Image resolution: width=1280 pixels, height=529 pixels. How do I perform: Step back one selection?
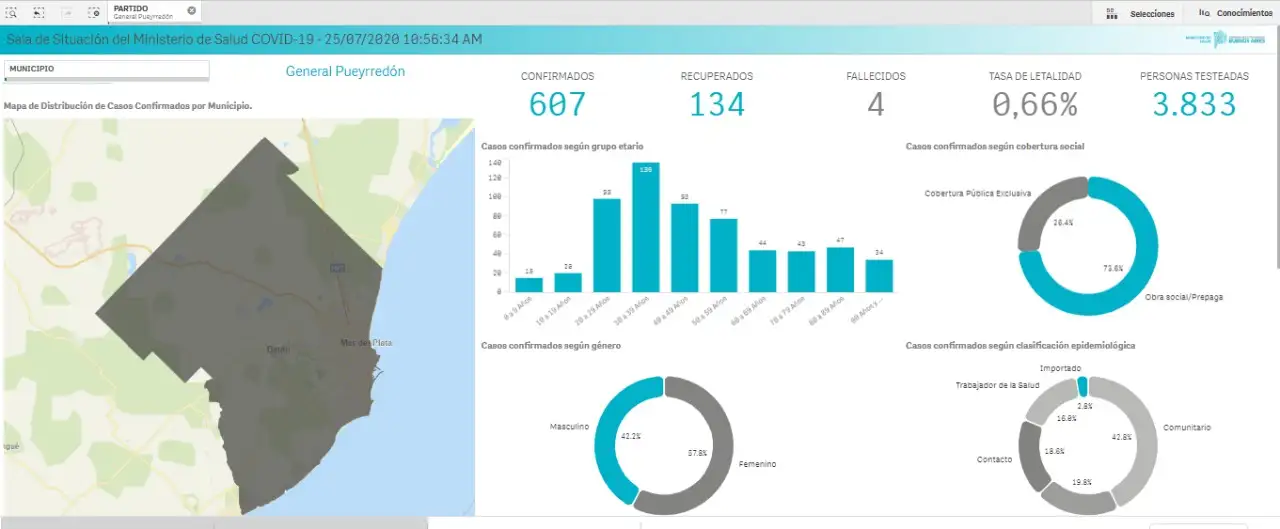tap(38, 12)
